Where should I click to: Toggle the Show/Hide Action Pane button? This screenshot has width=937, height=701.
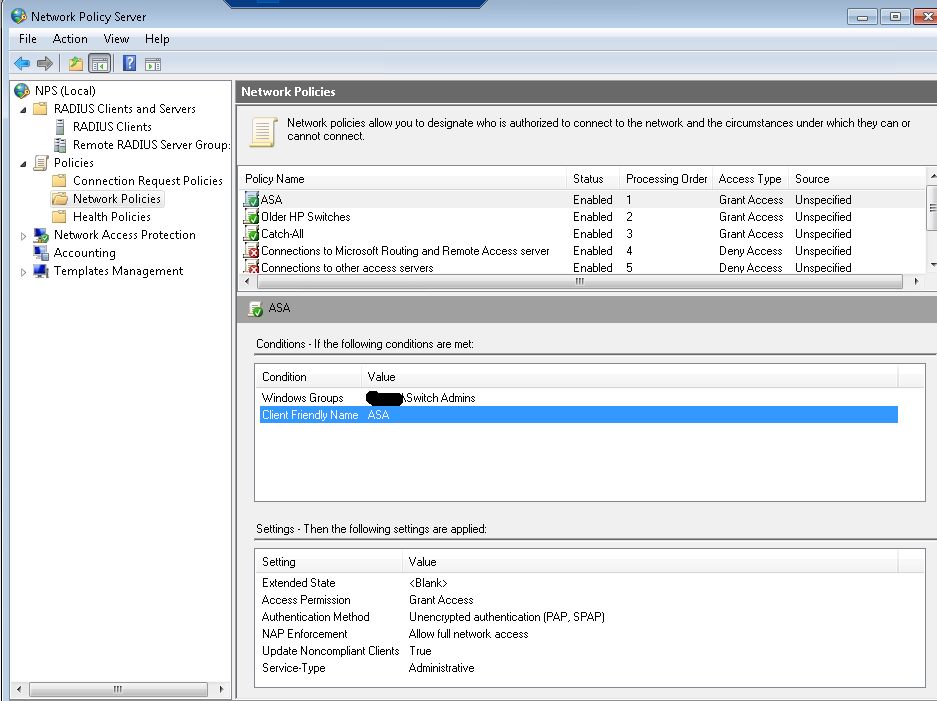153,63
